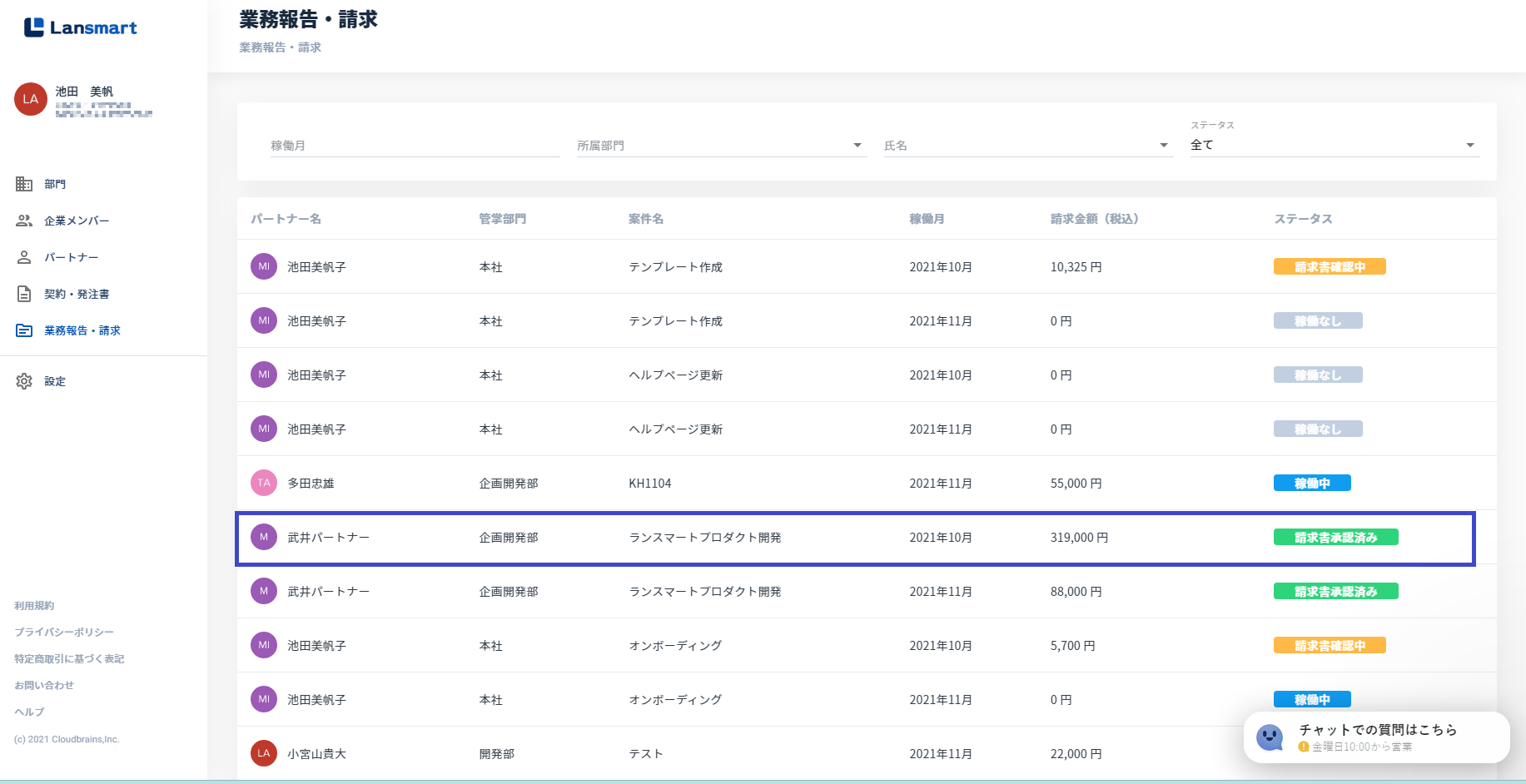Image resolution: width=1526 pixels, height=784 pixels.
Task: Open 武井パートナー row for 2021年11月
Action: click(328, 592)
